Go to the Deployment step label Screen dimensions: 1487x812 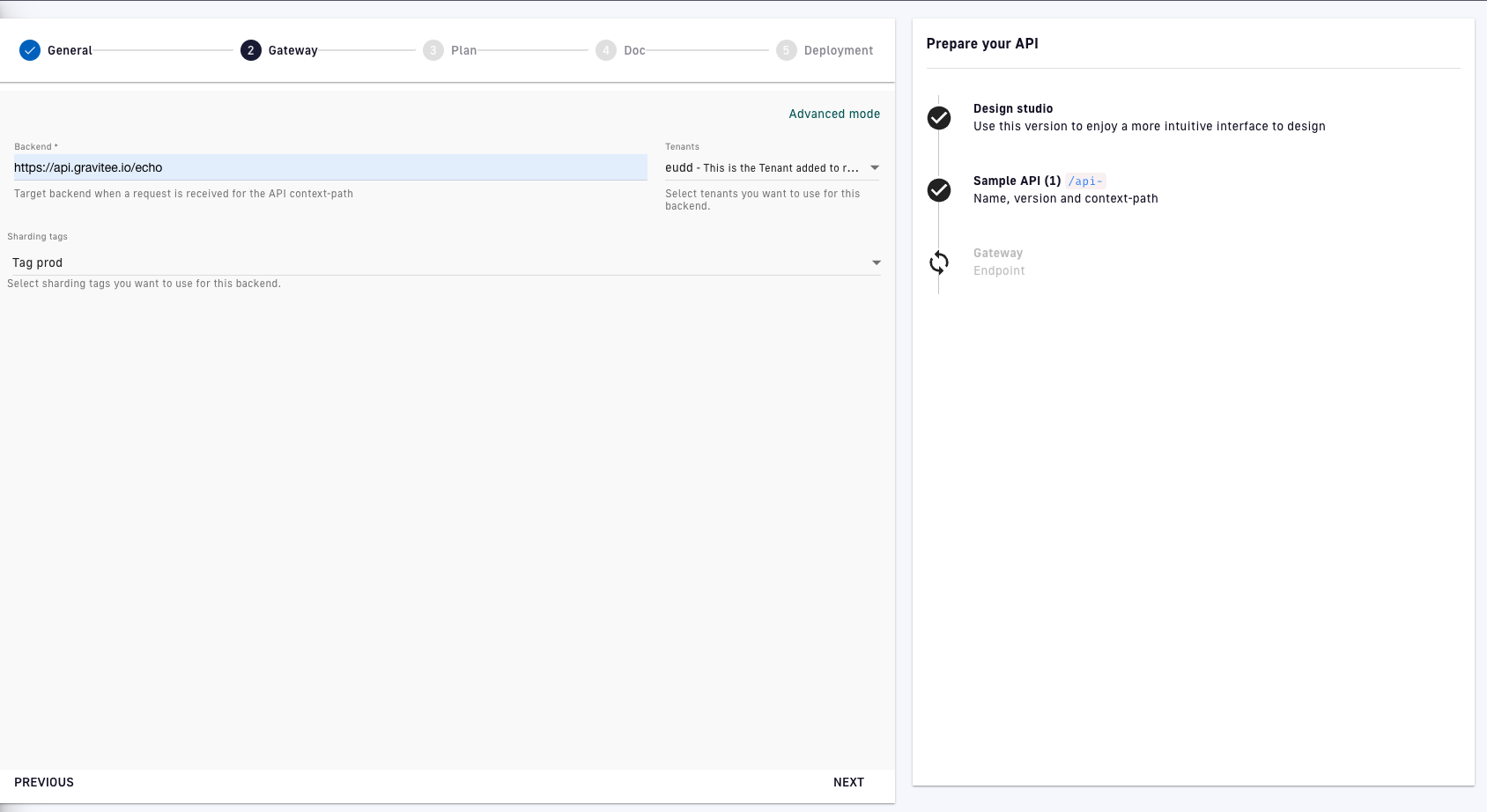pyautogui.click(x=838, y=51)
